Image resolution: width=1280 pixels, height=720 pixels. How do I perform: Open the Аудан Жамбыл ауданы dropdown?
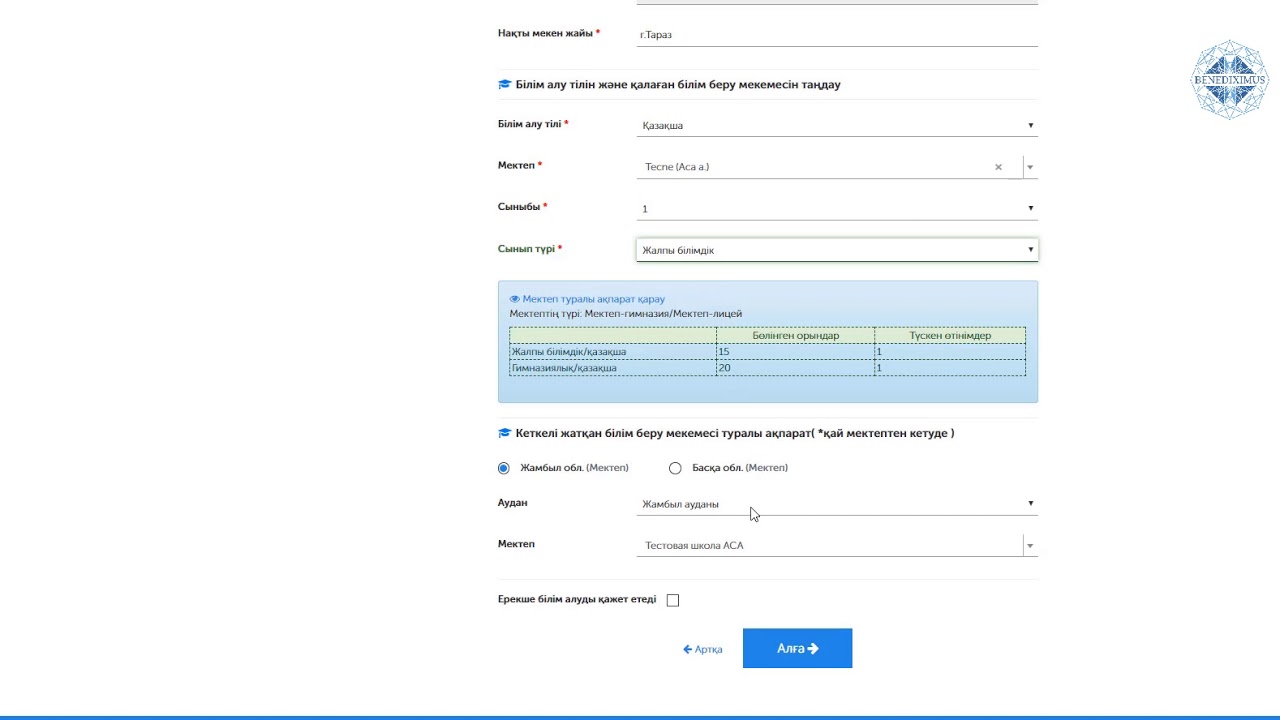pos(837,504)
